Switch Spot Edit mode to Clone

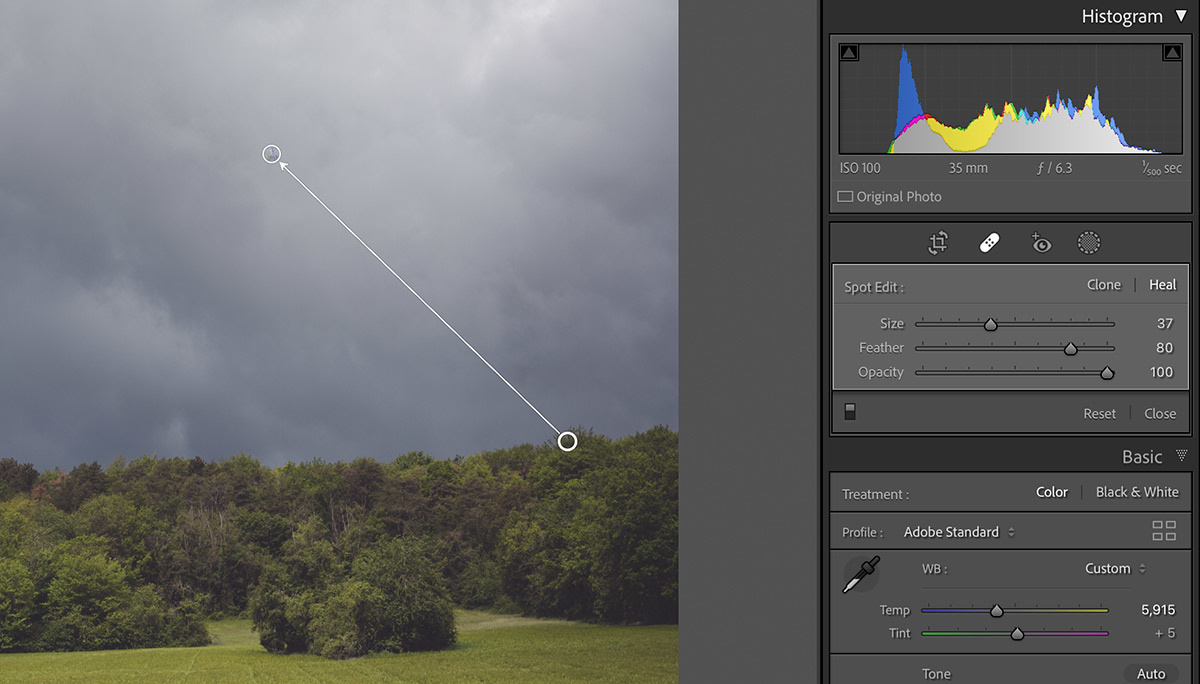[1104, 285]
